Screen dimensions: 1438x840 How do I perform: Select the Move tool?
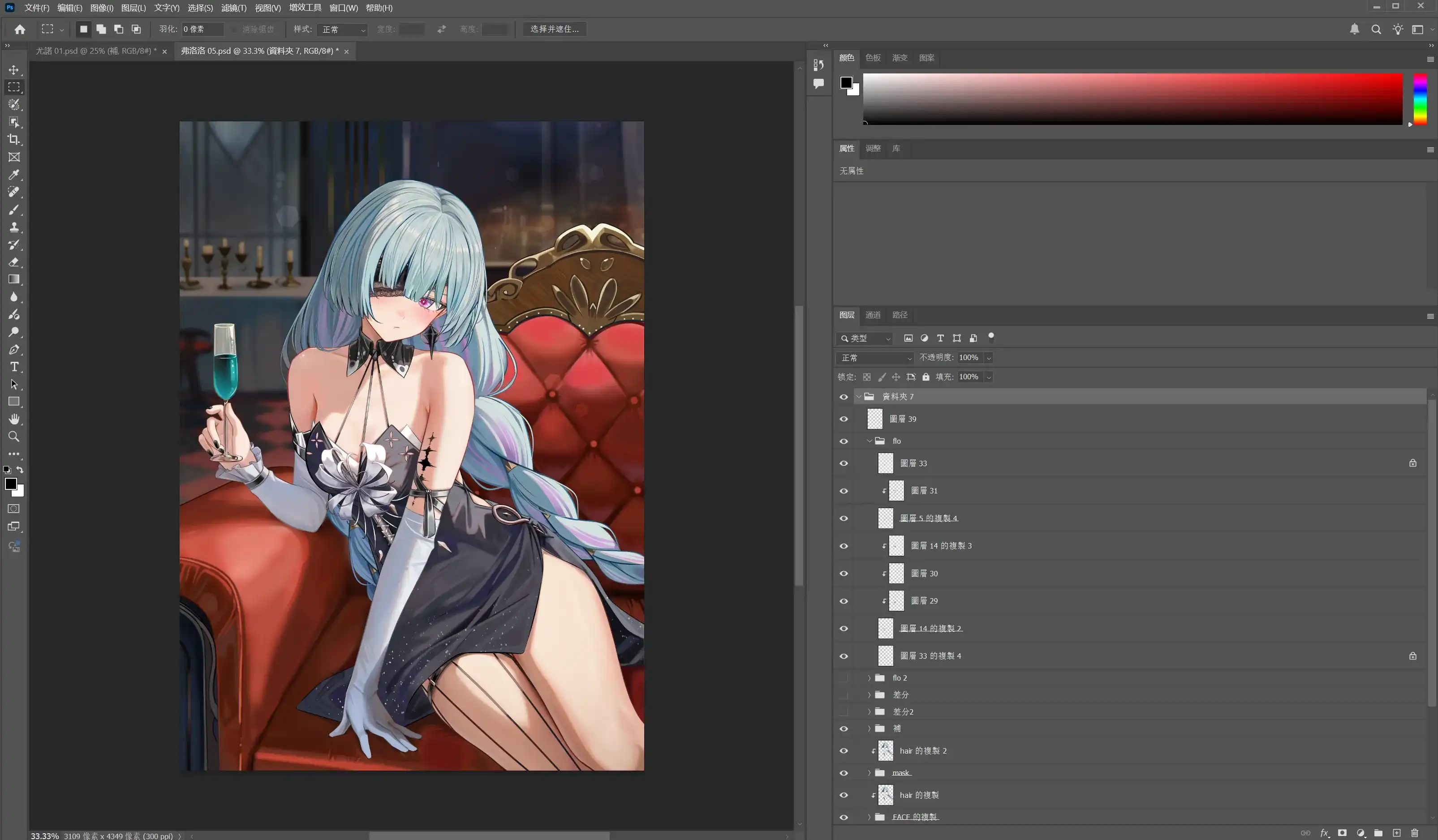point(14,69)
